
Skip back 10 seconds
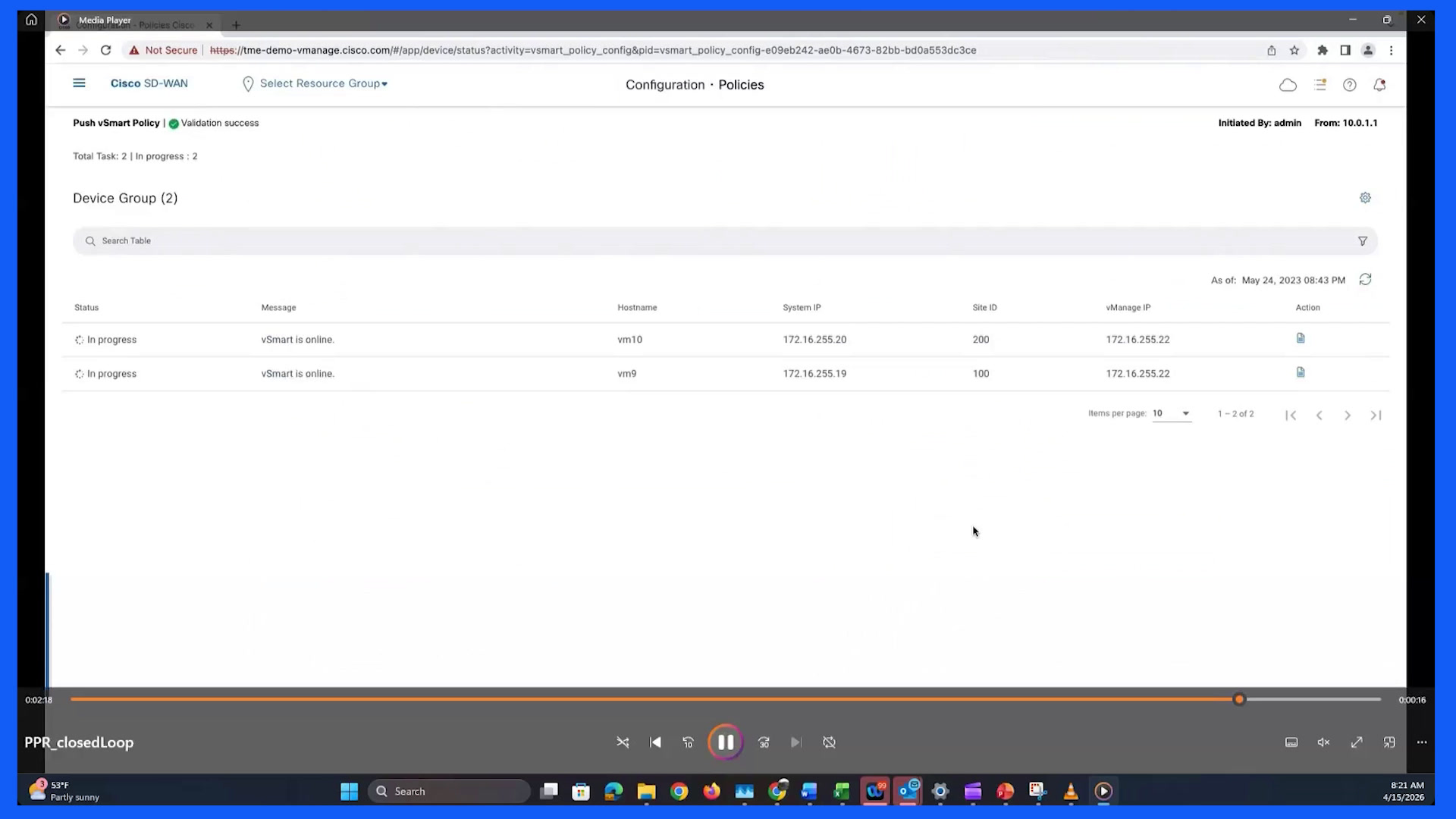pos(688,742)
